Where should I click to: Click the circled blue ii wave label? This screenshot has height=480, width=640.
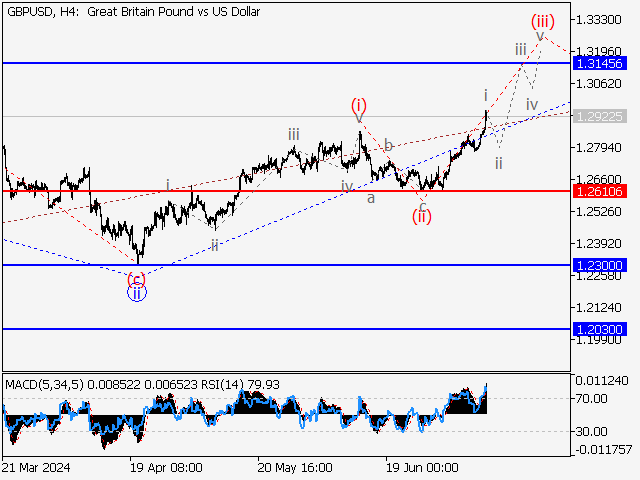tap(137, 293)
